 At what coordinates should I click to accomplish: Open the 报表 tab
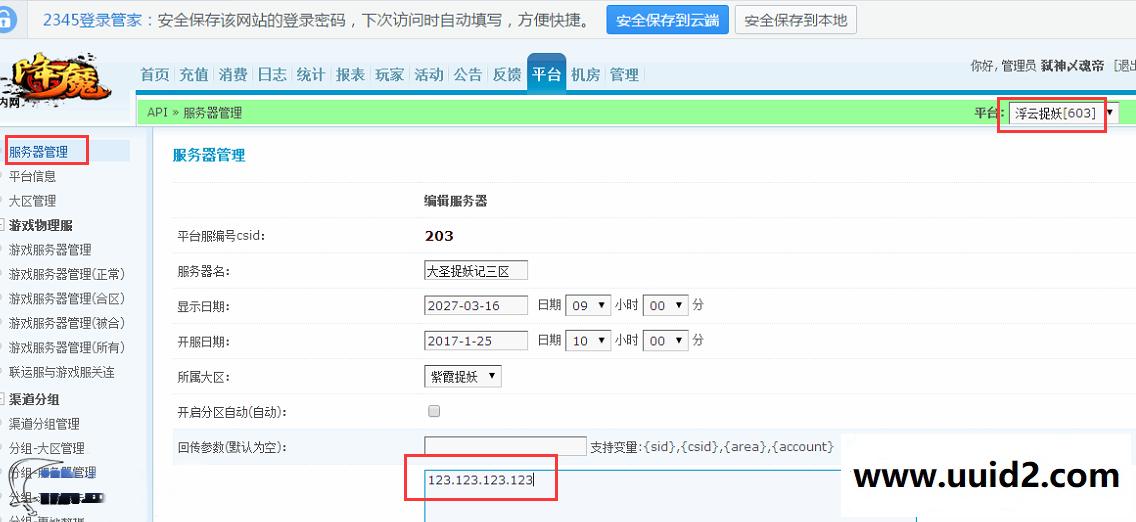(351, 75)
